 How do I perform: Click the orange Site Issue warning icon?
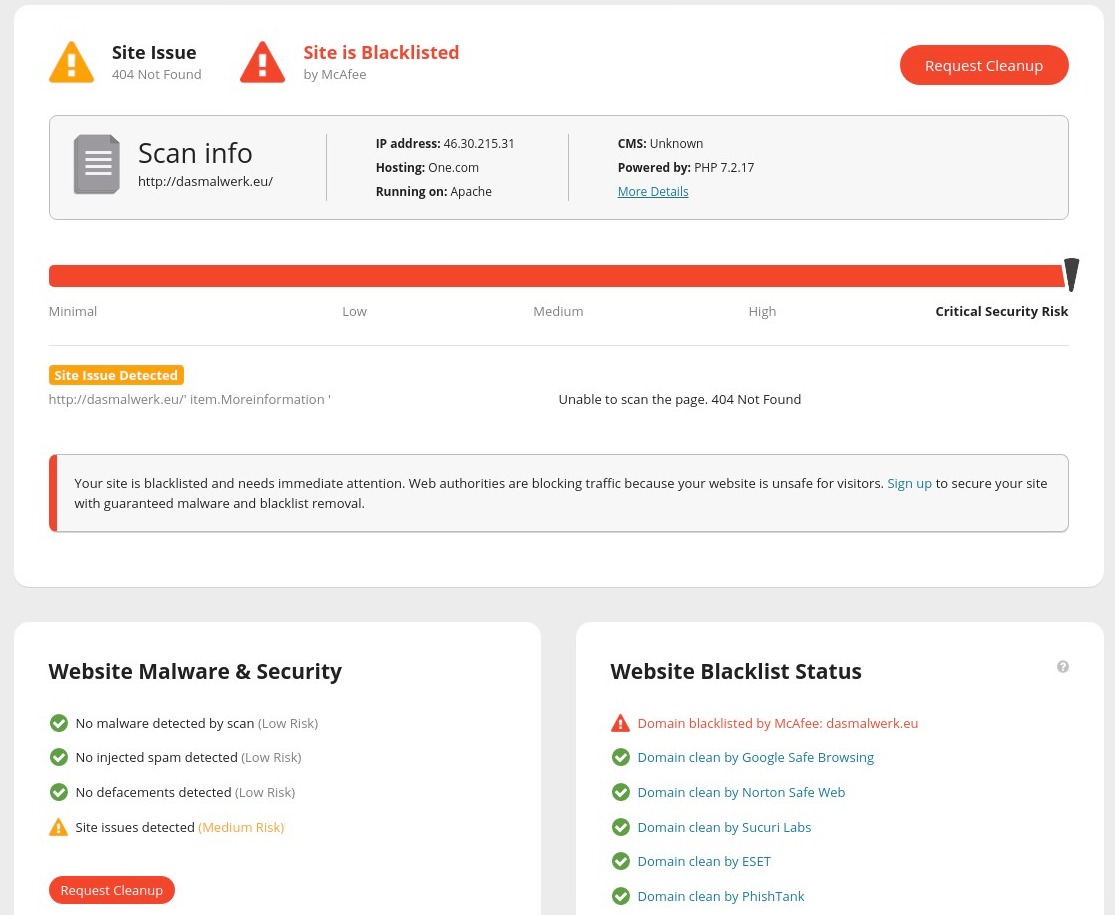[71, 63]
